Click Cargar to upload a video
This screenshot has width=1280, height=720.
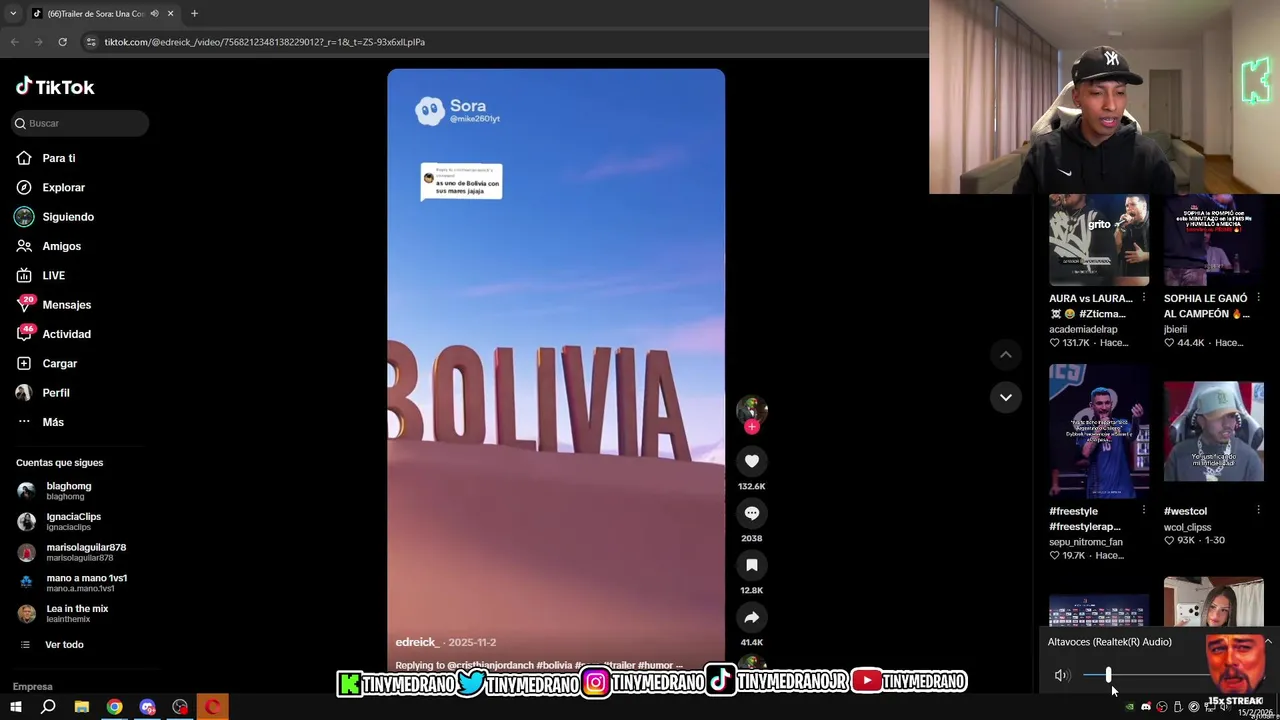pyautogui.click(x=47, y=363)
